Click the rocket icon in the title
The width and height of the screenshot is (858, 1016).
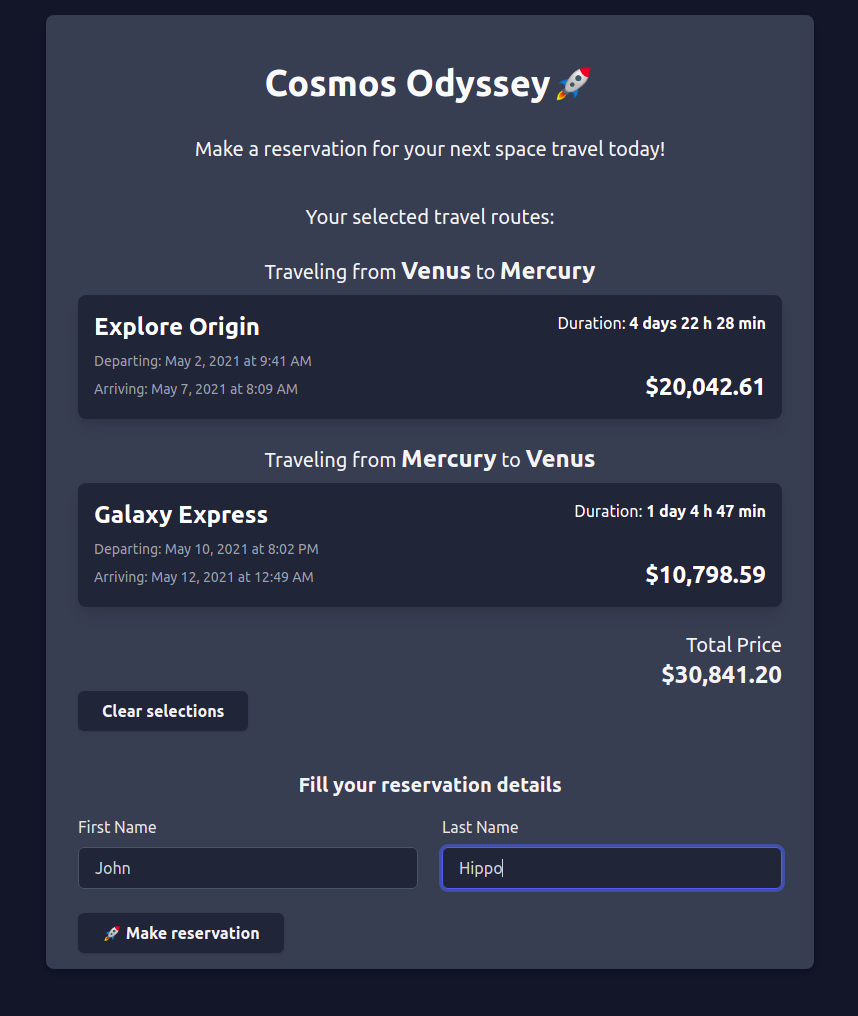[574, 82]
